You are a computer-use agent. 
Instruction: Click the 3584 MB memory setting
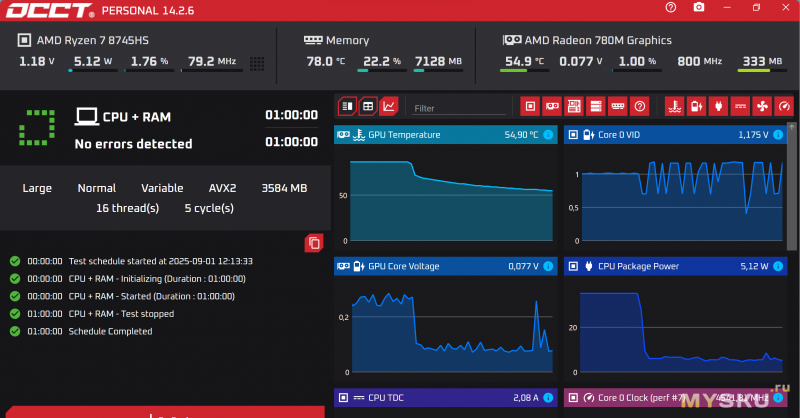pyautogui.click(x=284, y=188)
